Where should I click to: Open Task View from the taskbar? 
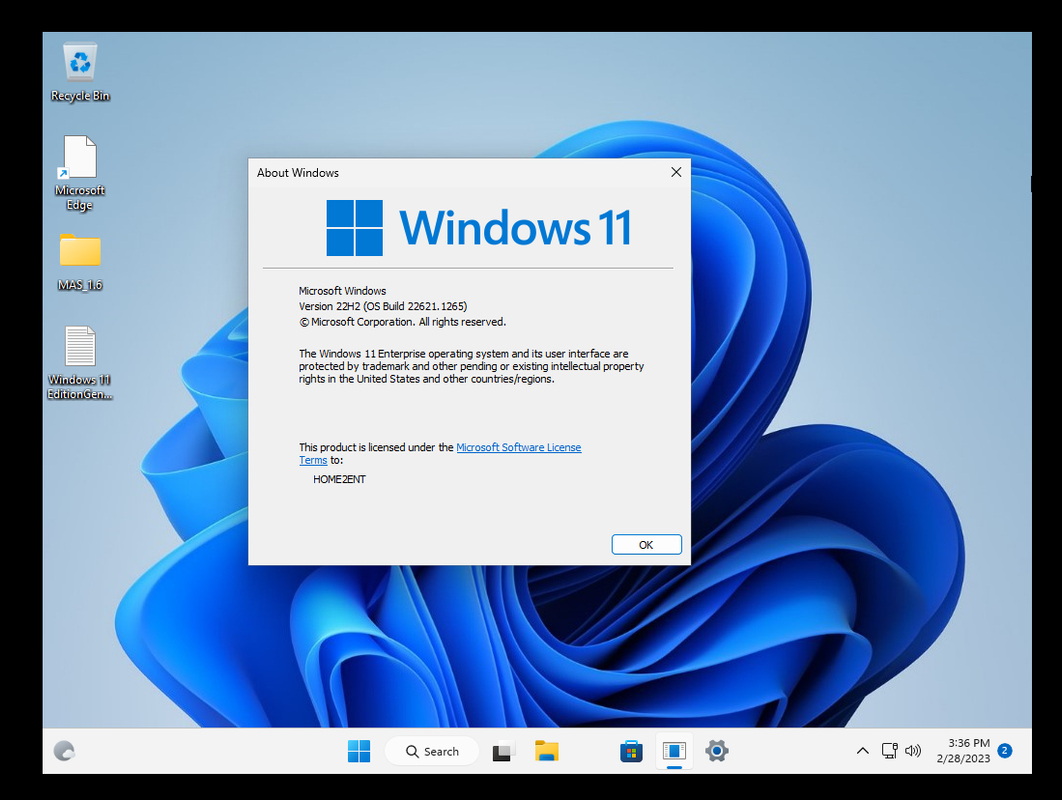coord(503,751)
